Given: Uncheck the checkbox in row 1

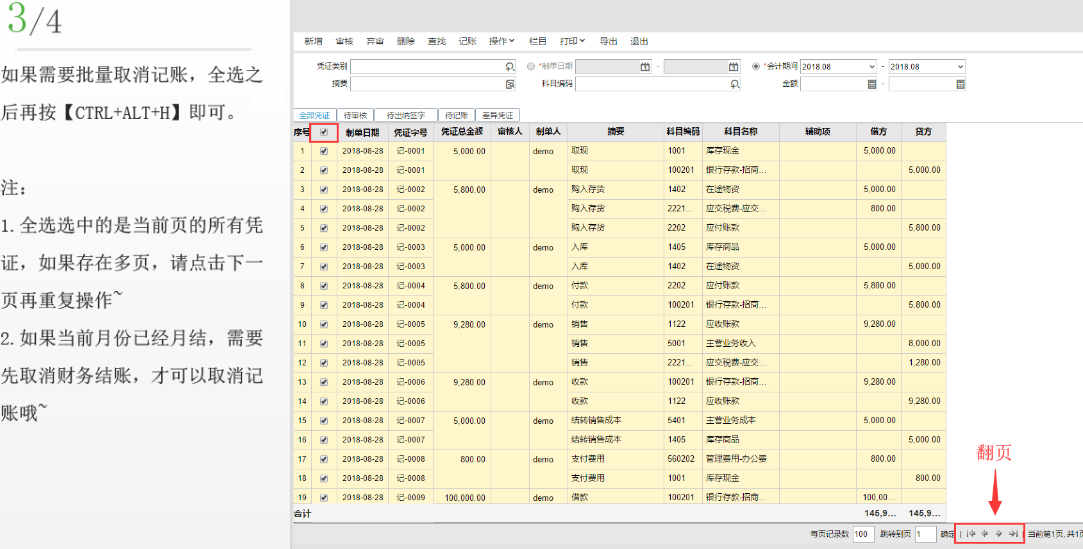Looking at the screenshot, I should (324, 151).
